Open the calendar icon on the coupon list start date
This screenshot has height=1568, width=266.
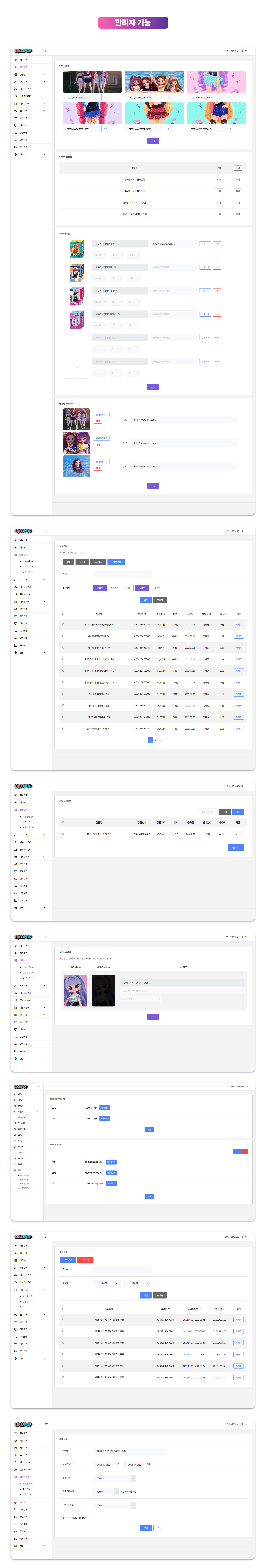(116, 1284)
